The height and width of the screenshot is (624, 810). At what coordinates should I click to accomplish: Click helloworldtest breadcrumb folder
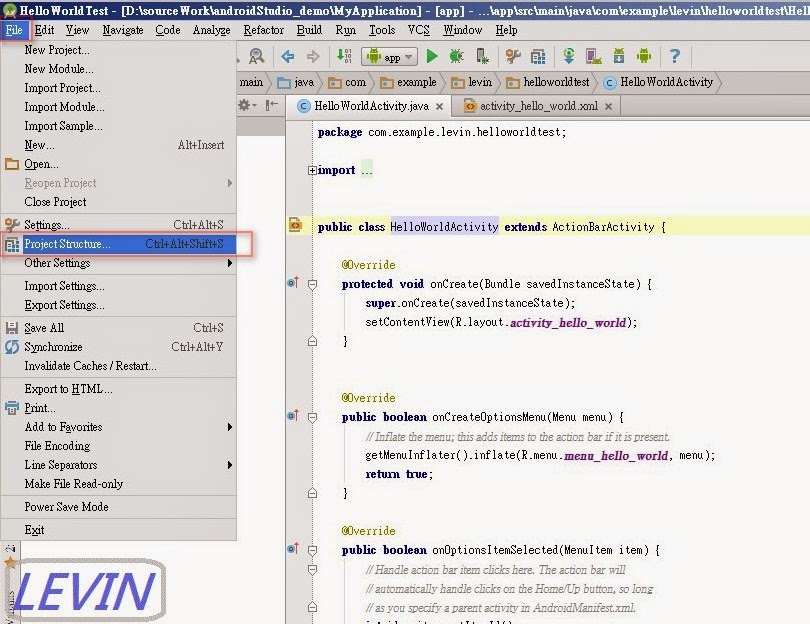(548, 82)
